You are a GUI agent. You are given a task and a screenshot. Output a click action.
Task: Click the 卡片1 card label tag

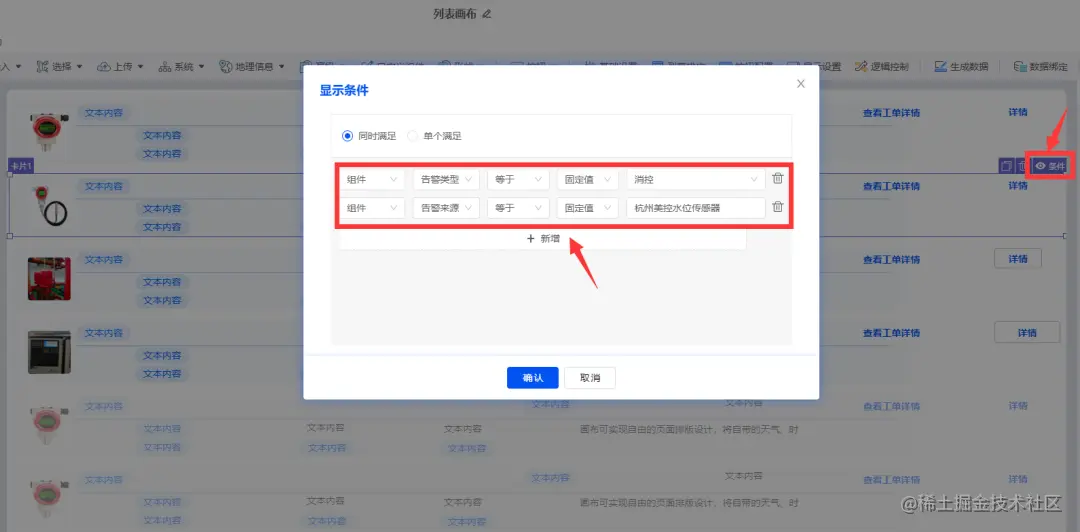point(21,166)
